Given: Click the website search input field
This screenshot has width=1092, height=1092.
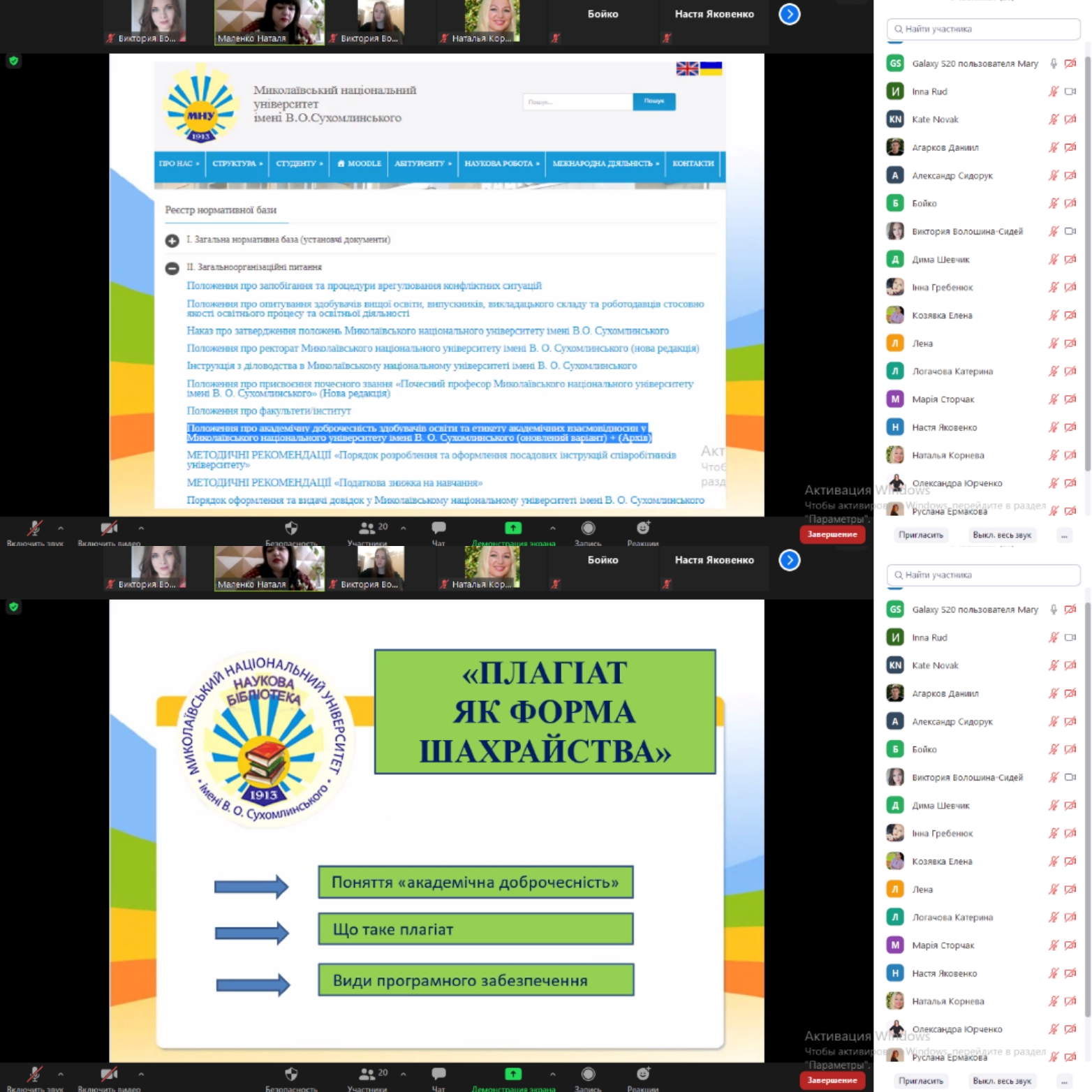Looking at the screenshot, I should (x=577, y=102).
